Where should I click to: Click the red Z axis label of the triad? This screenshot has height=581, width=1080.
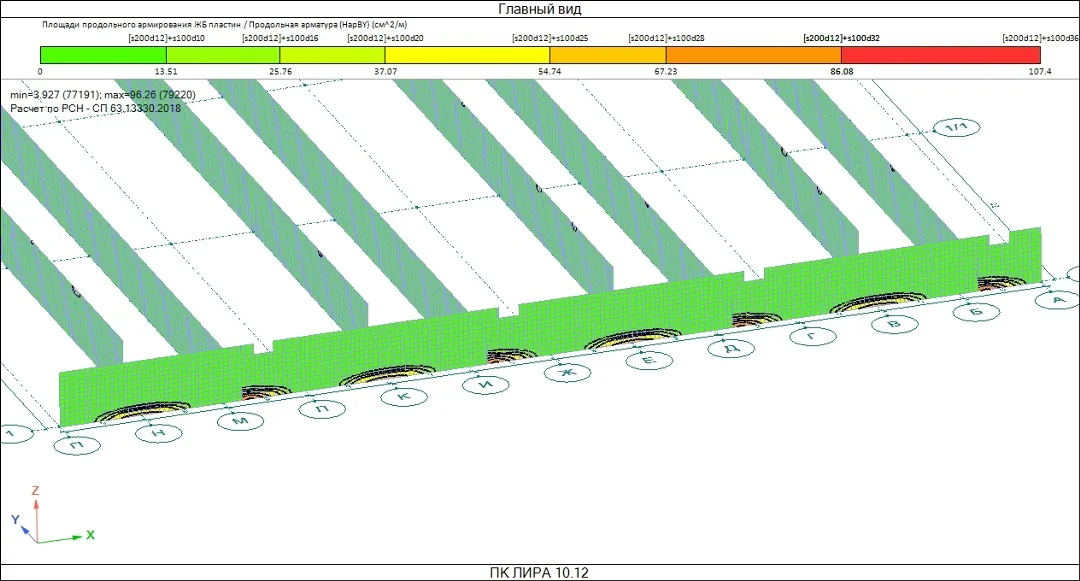point(35,491)
